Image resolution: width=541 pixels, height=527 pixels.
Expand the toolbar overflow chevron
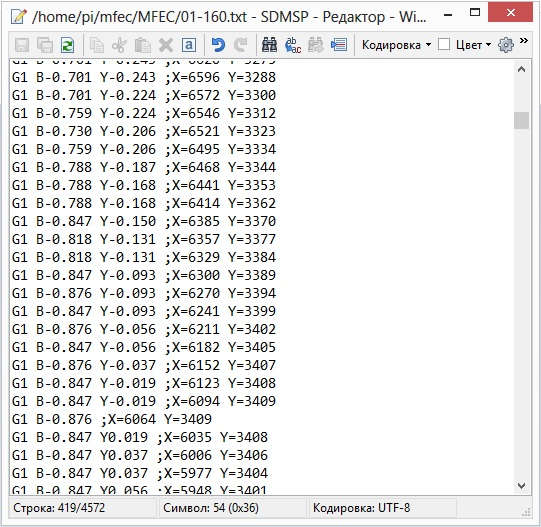(x=524, y=41)
